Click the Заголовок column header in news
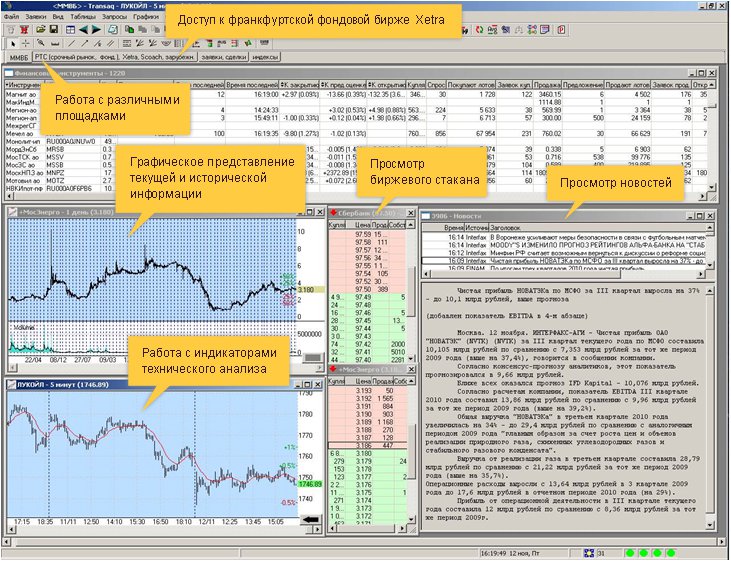Image resolution: width=731 pixels, height=561 pixels. 597,228
